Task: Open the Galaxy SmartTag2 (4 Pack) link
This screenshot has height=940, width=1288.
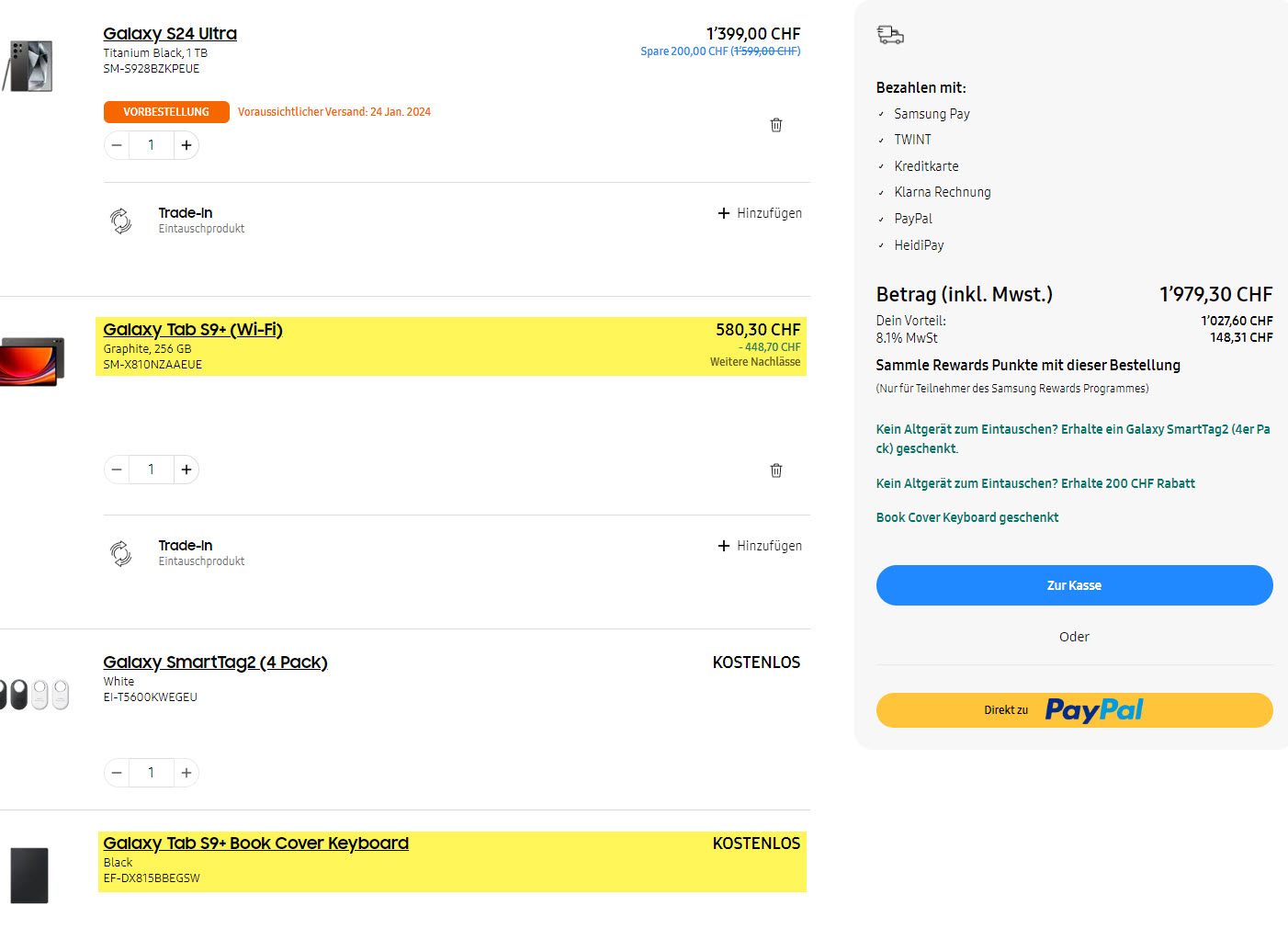Action: point(215,663)
